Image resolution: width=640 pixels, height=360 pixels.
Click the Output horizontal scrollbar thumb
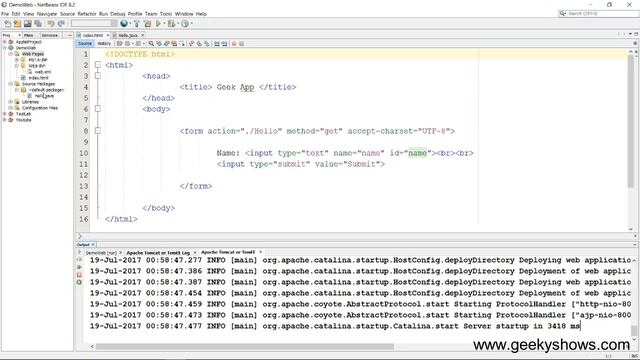click(x=245, y=347)
